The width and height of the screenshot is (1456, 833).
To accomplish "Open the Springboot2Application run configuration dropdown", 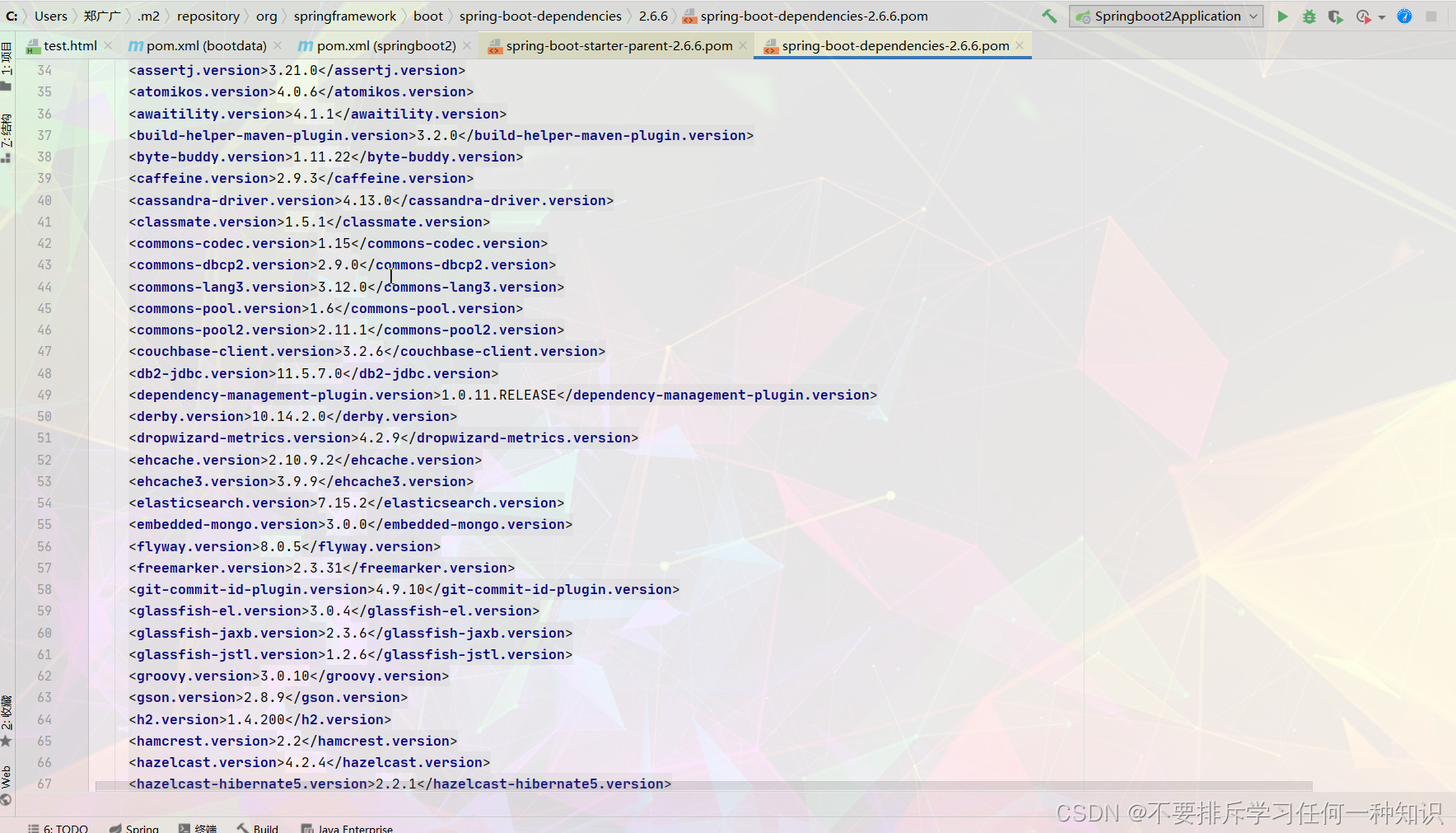I will (1165, 16).
